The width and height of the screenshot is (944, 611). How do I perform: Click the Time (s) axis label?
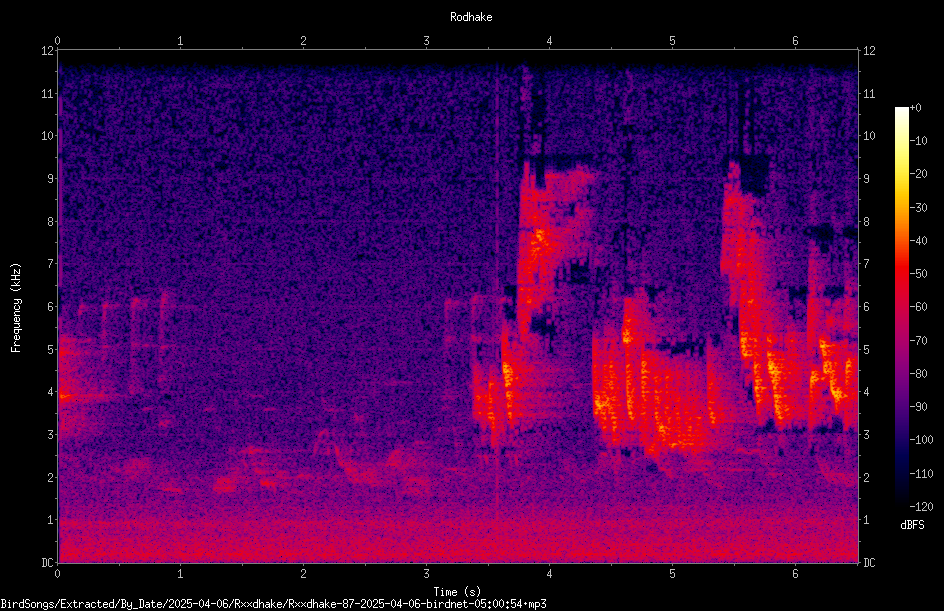457,592
